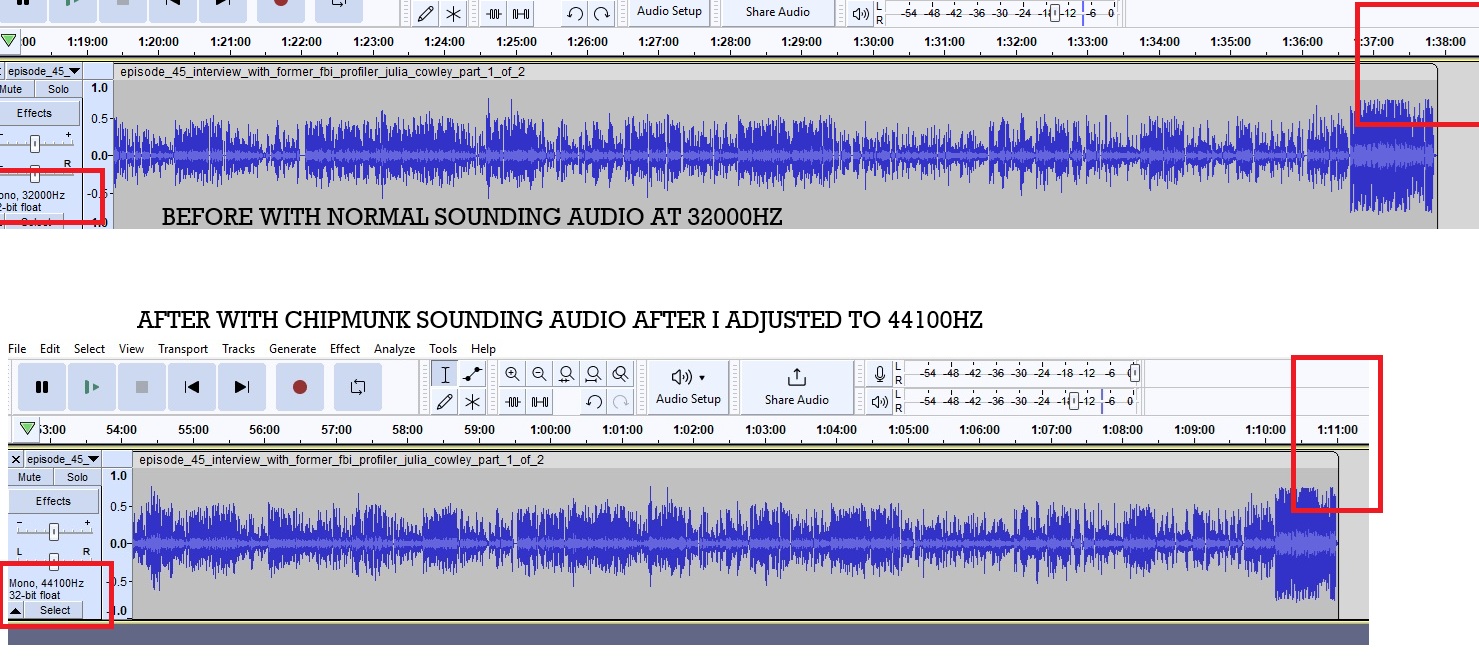Toggle Solo on the 44100Hz track
The width and height of the screenshot is (1479, 665).
tap(77, 477)
